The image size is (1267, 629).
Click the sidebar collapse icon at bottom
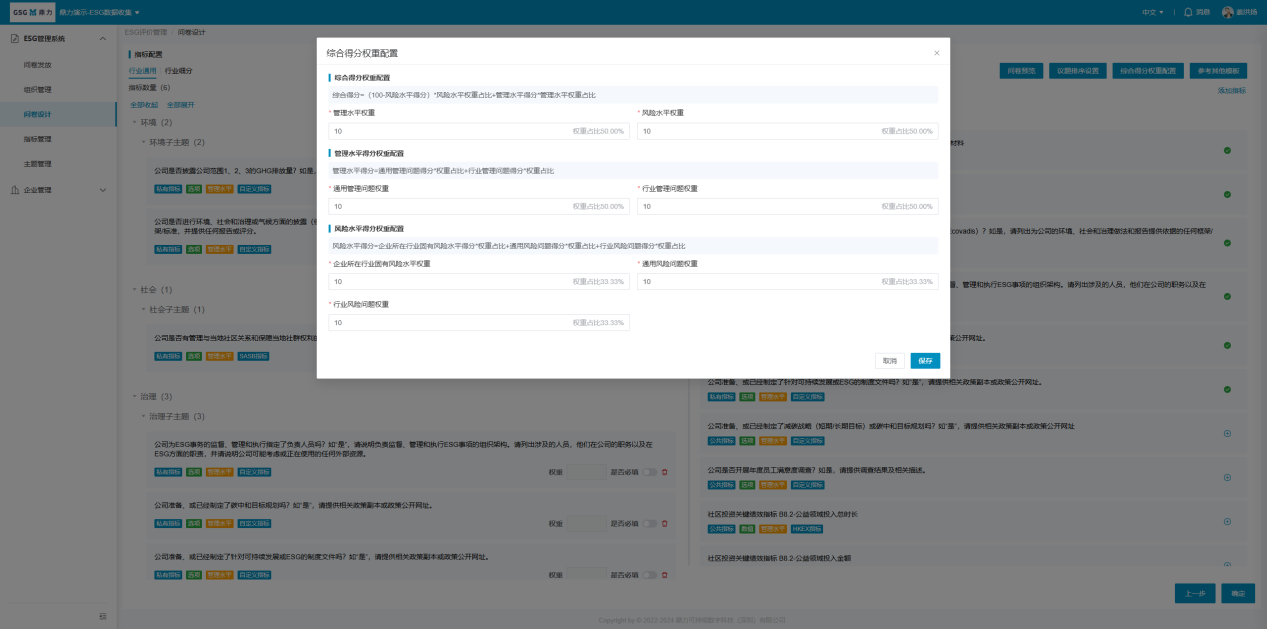pos(102,614)
